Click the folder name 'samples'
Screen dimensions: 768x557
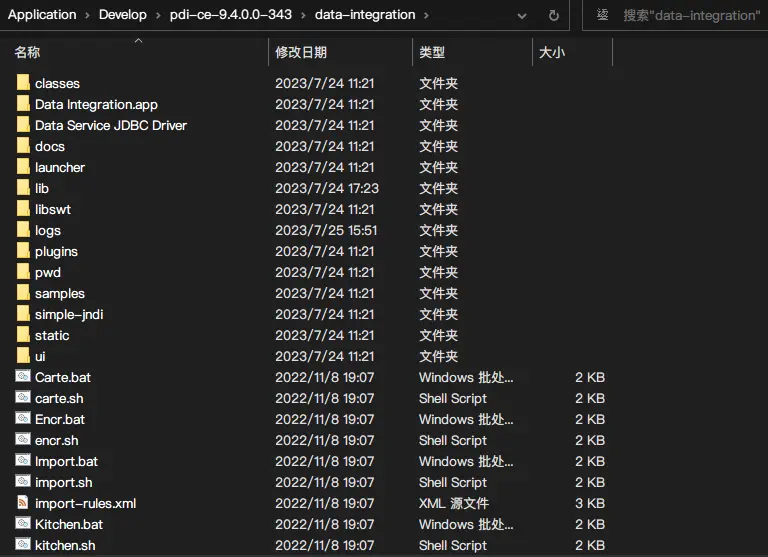pyautogui.click(x=60, y=293)
